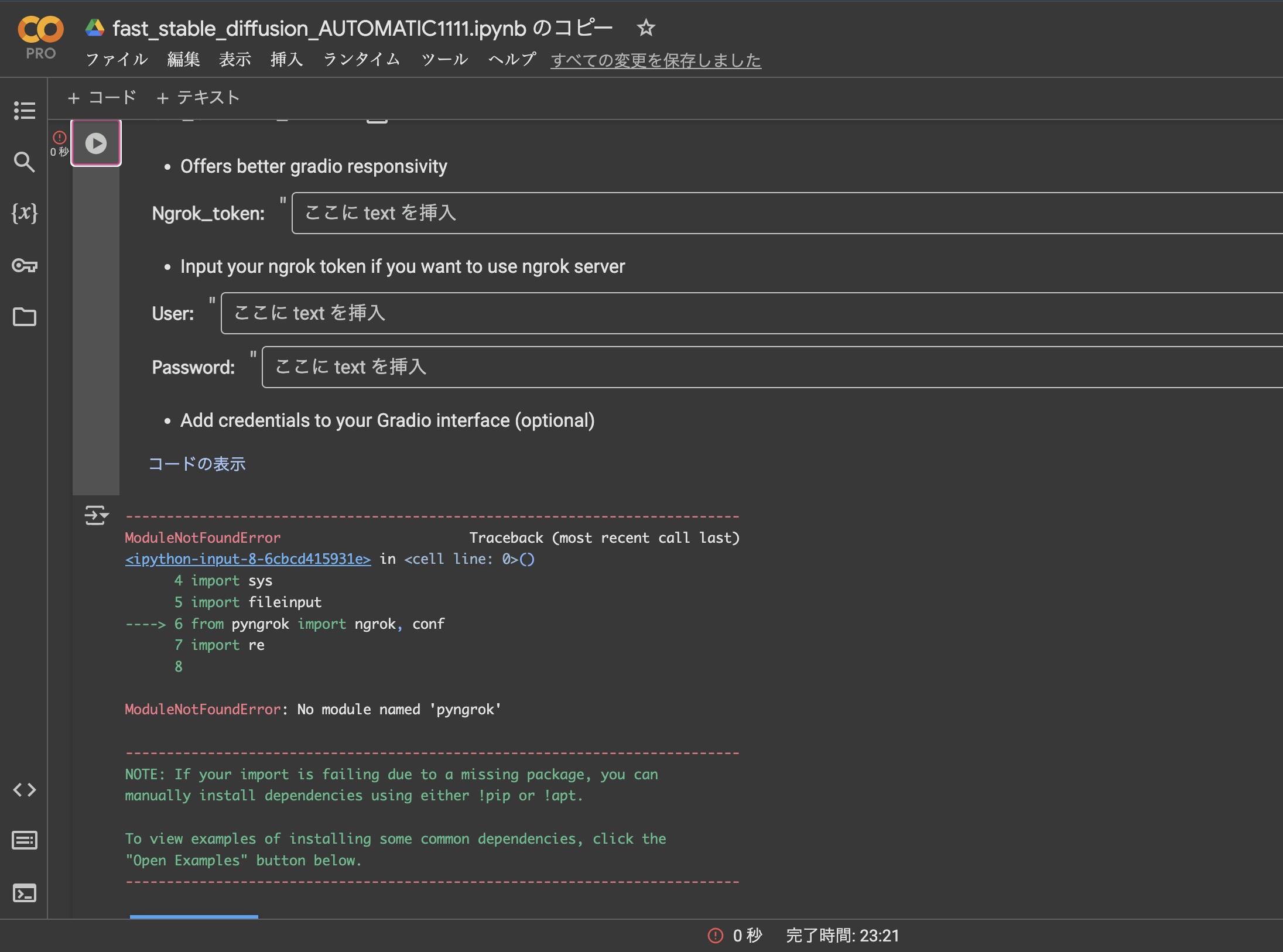Screen dimensions: 1283x952
Task: Open the files folder icon panel
Action: pos(25,317)
